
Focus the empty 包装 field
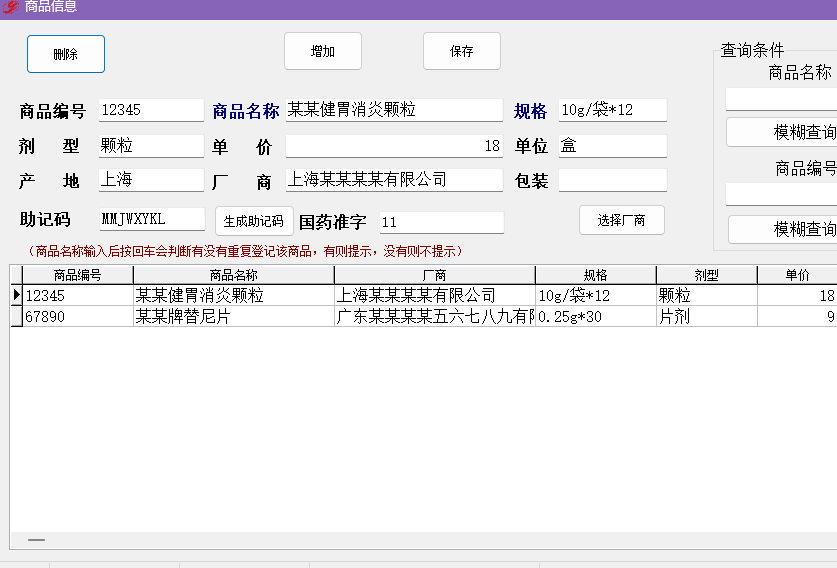613,180
